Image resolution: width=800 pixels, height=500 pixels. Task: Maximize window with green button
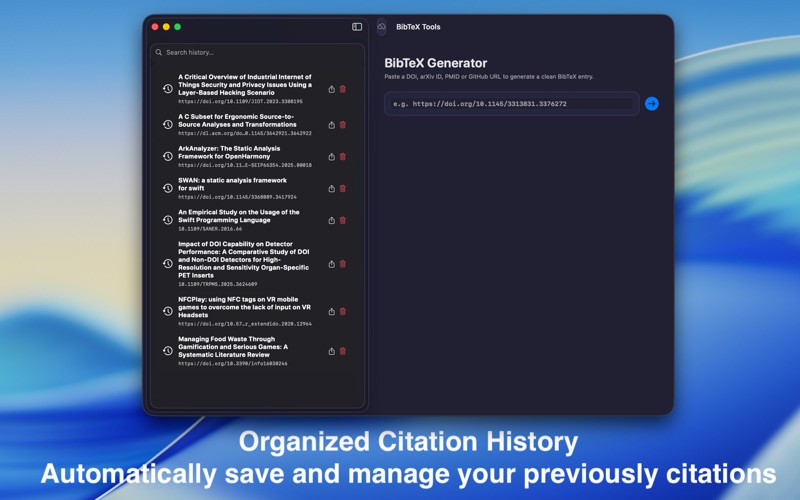pyautogui.click(x=178, y=27)
